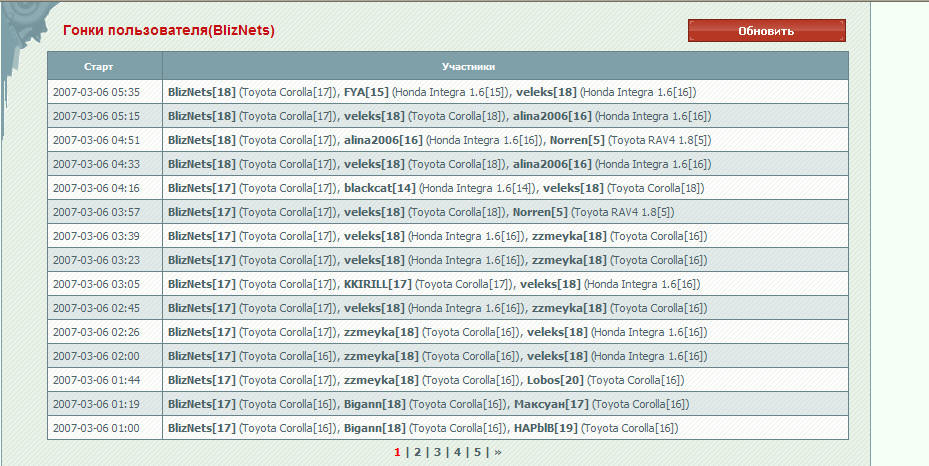Click the Гонки пользователя(BlizNets) heading
929x466 pixels.
169,31
